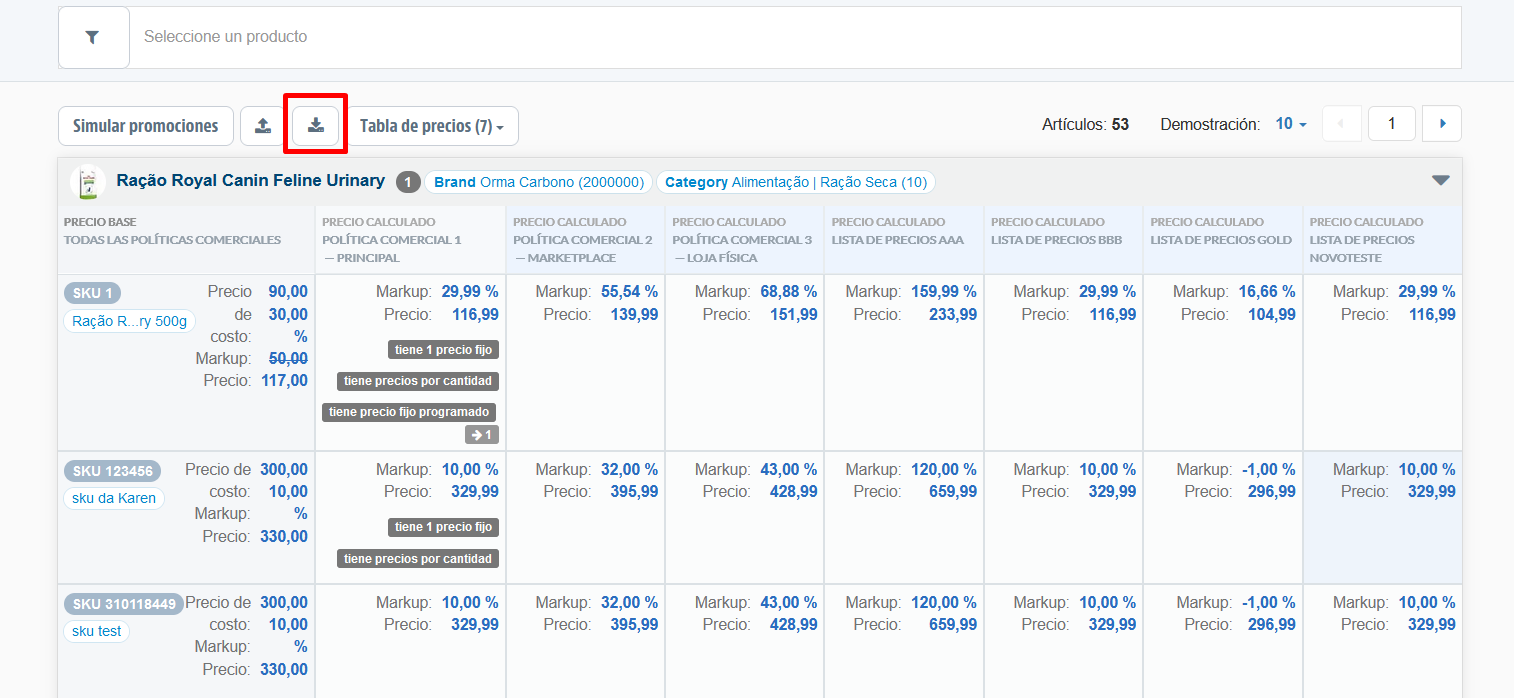
Task: Click the filter funnel icon
Action: pos(93,37)
